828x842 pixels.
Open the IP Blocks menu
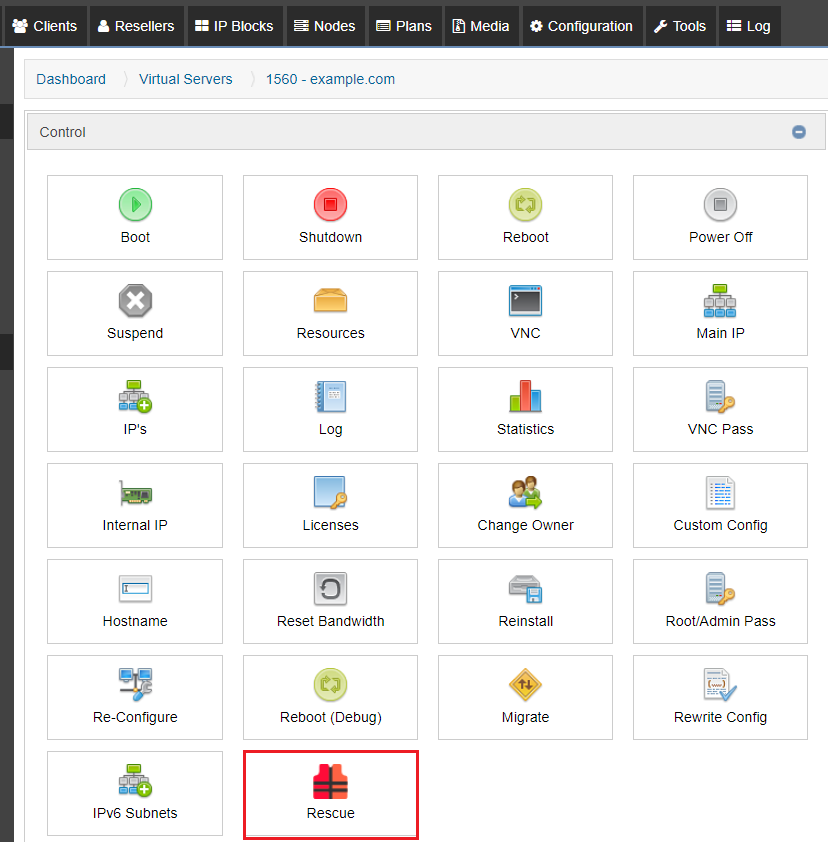(x=234, y=26)
